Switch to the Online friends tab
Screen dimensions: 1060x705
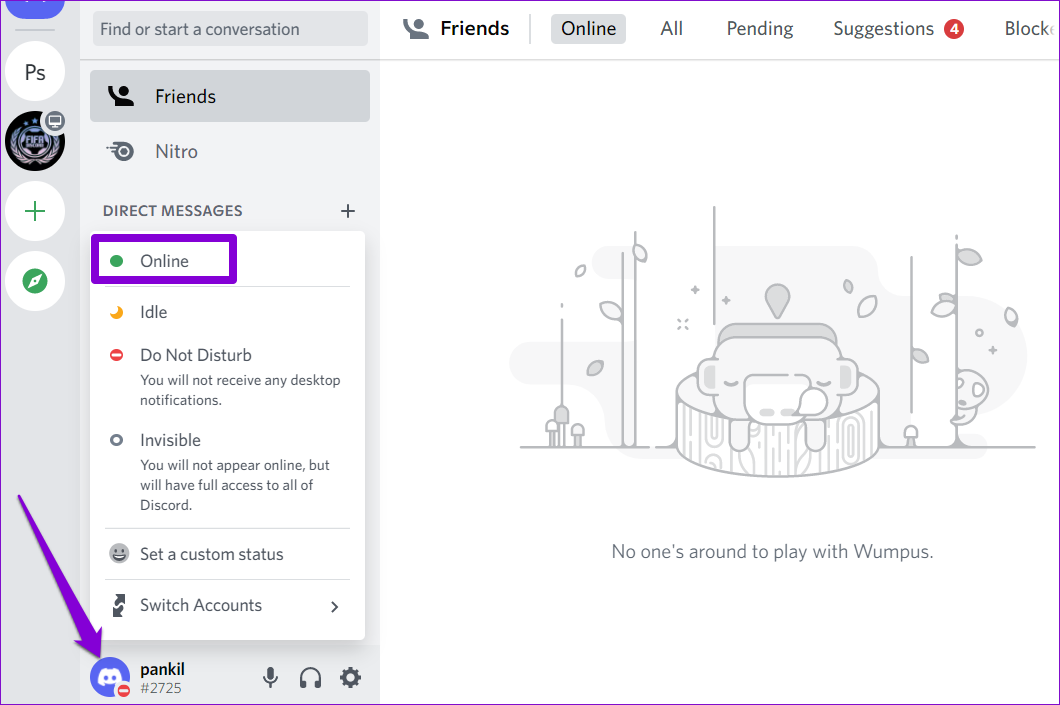pyautogui.click(x=588, y=29)
